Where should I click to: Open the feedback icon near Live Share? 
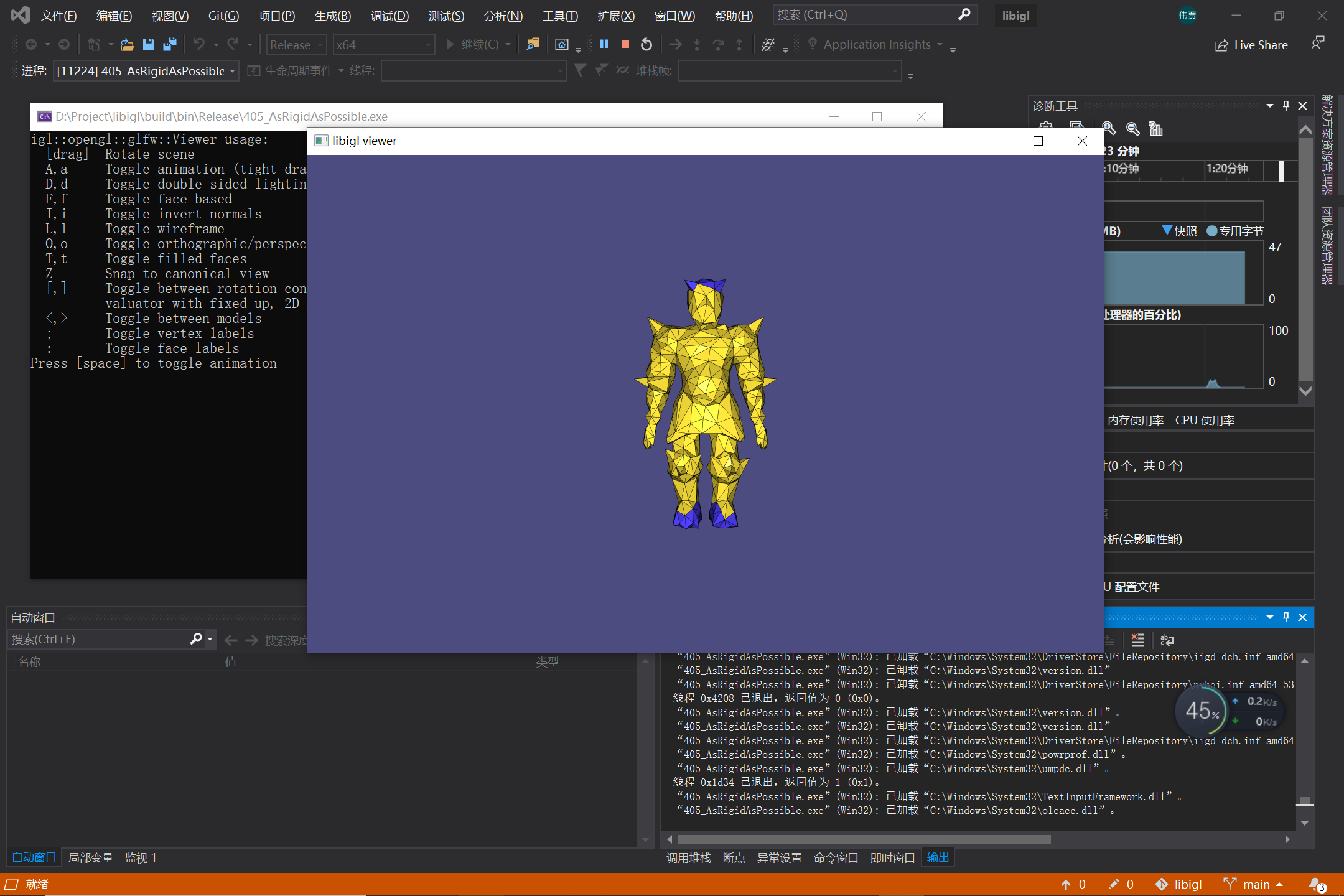(1317, 44)
